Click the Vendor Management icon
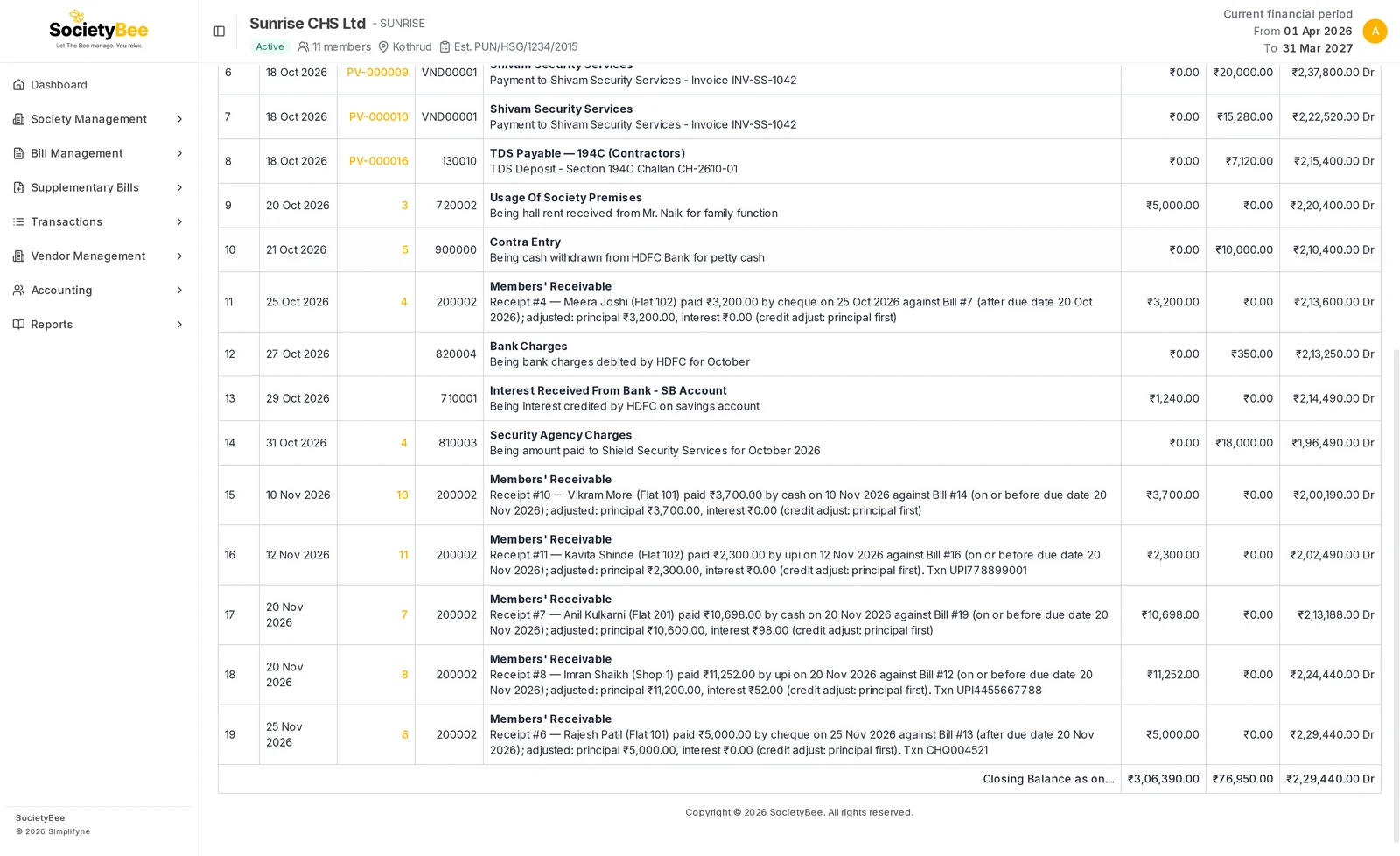 18,256
